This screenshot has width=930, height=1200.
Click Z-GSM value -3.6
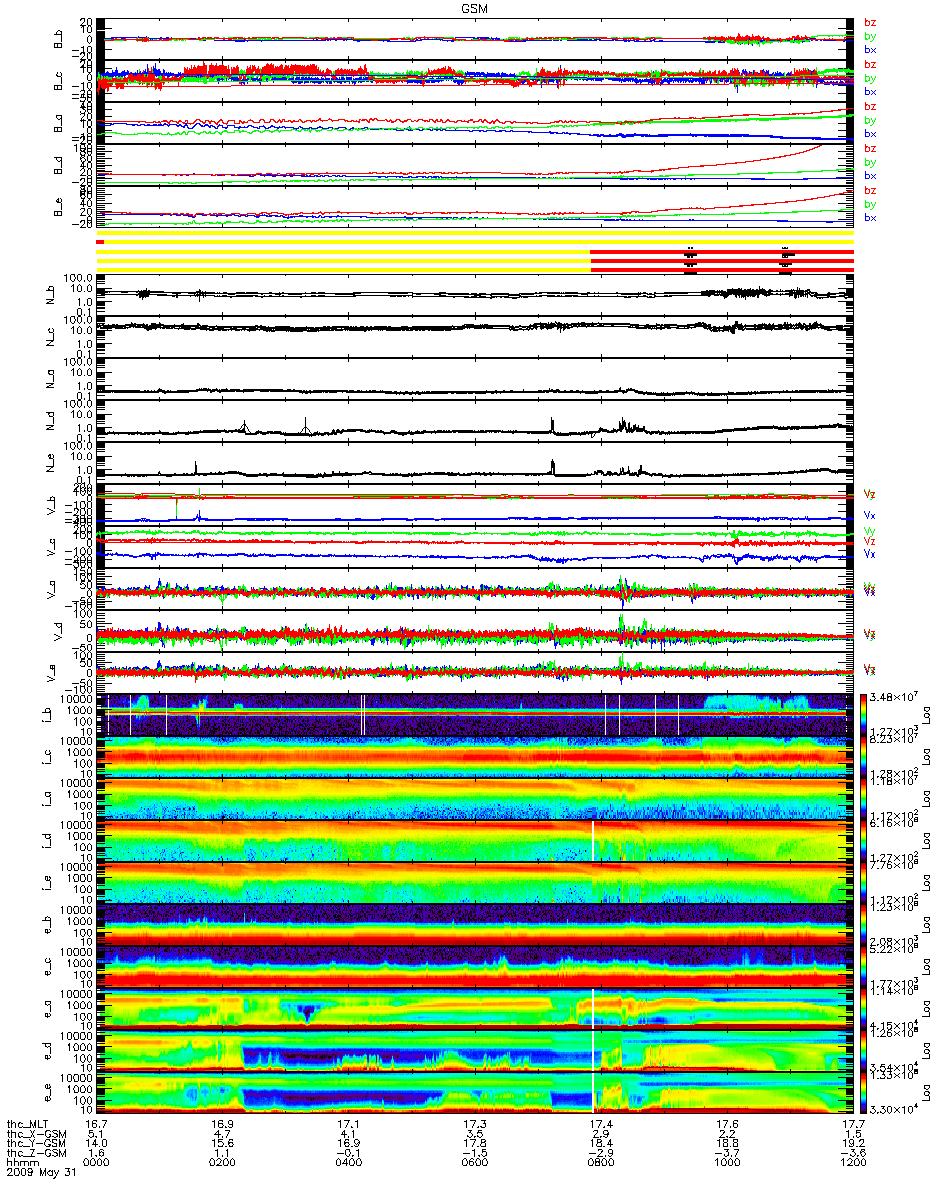(x=853, y=1153)
